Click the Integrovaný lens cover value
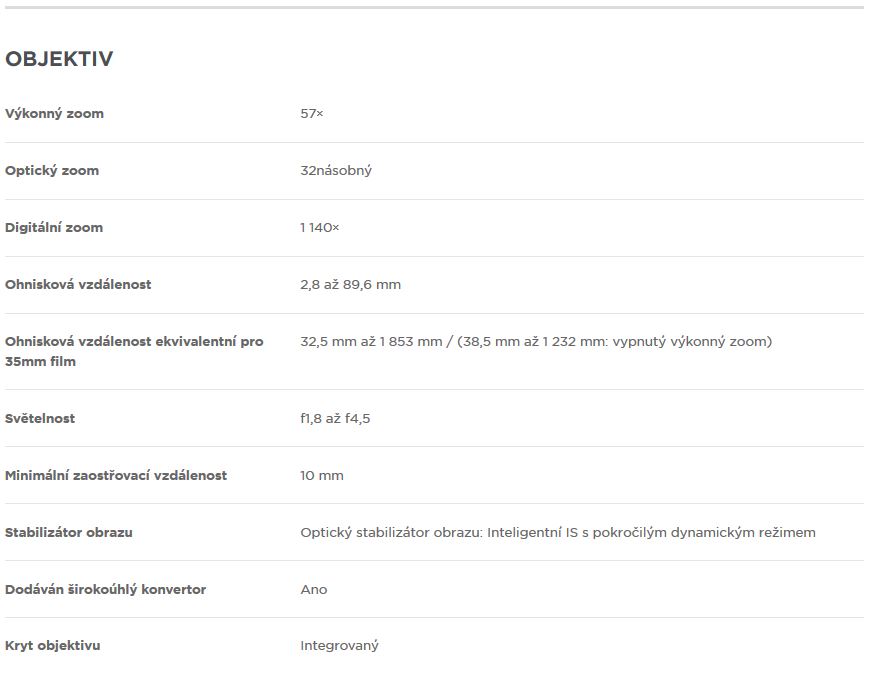 tap(339, 645)
